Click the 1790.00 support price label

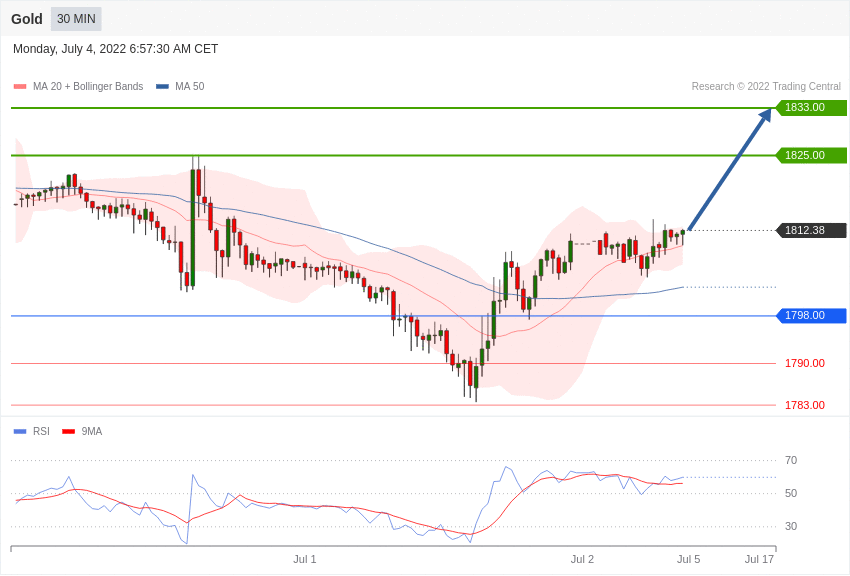click(x=804, y=363)
